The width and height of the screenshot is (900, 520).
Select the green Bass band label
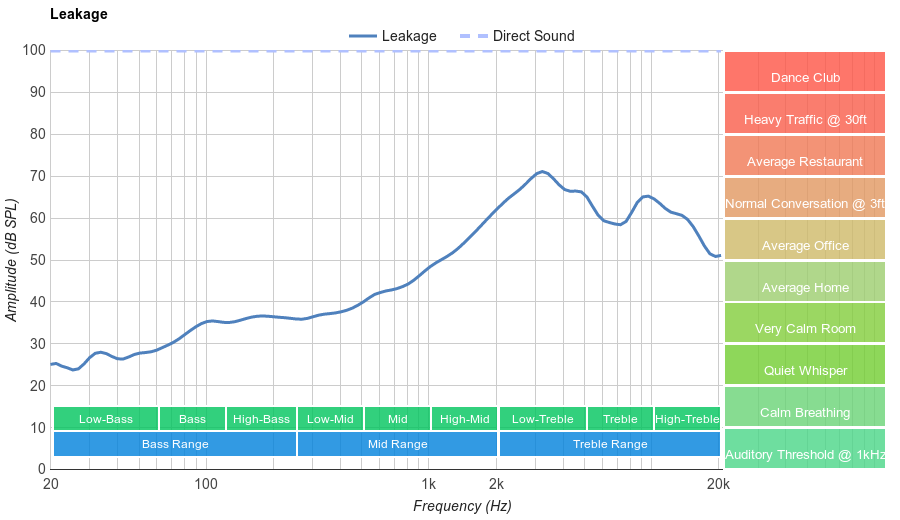pyautogui.click(x=192, y=419)
